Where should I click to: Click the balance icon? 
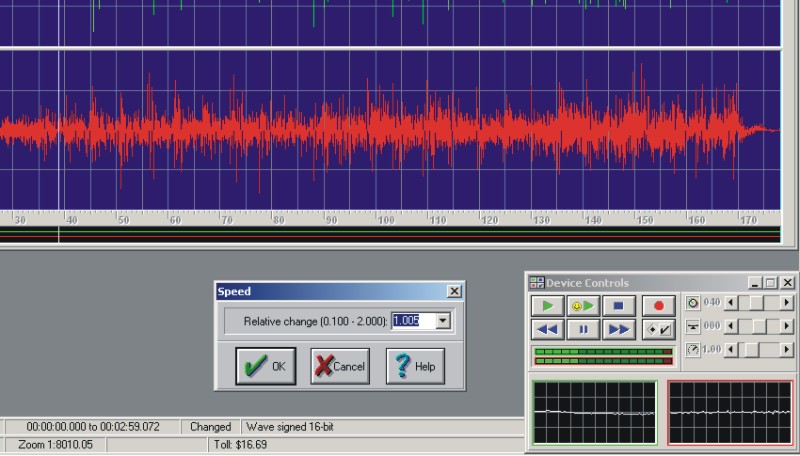point(693,326)
